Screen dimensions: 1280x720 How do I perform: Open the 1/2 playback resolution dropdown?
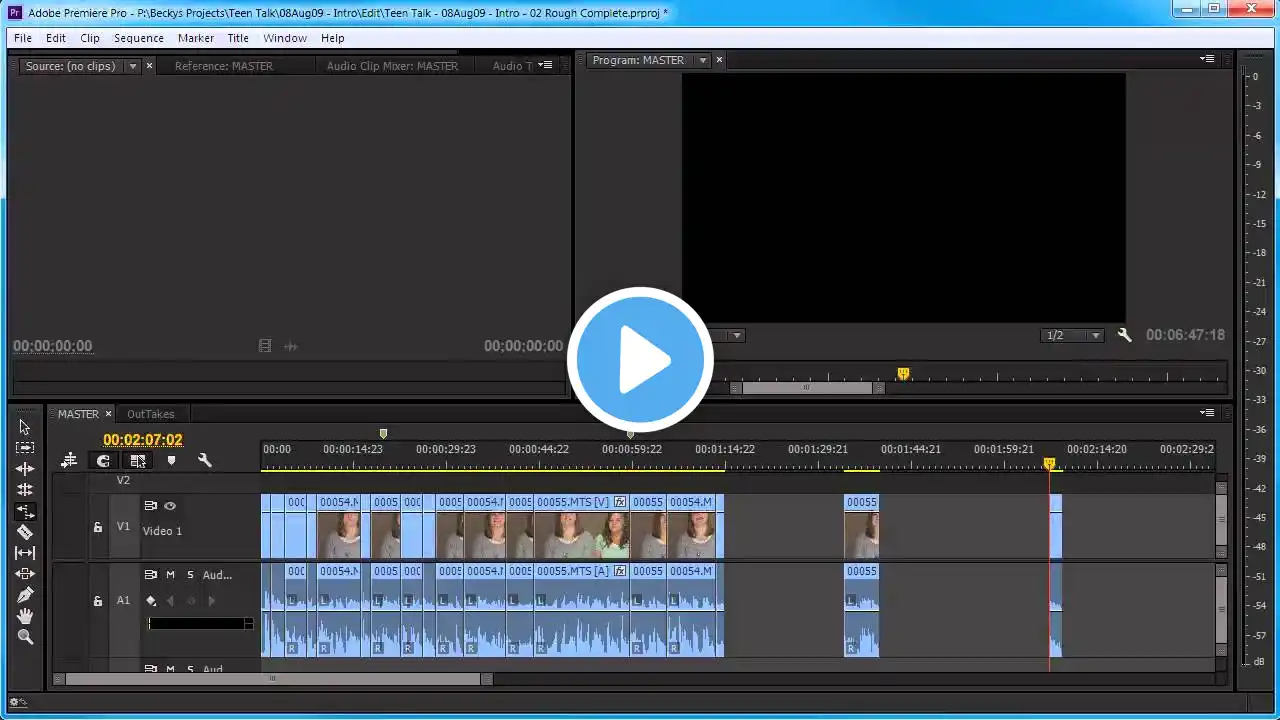(x=1071, y=336)
